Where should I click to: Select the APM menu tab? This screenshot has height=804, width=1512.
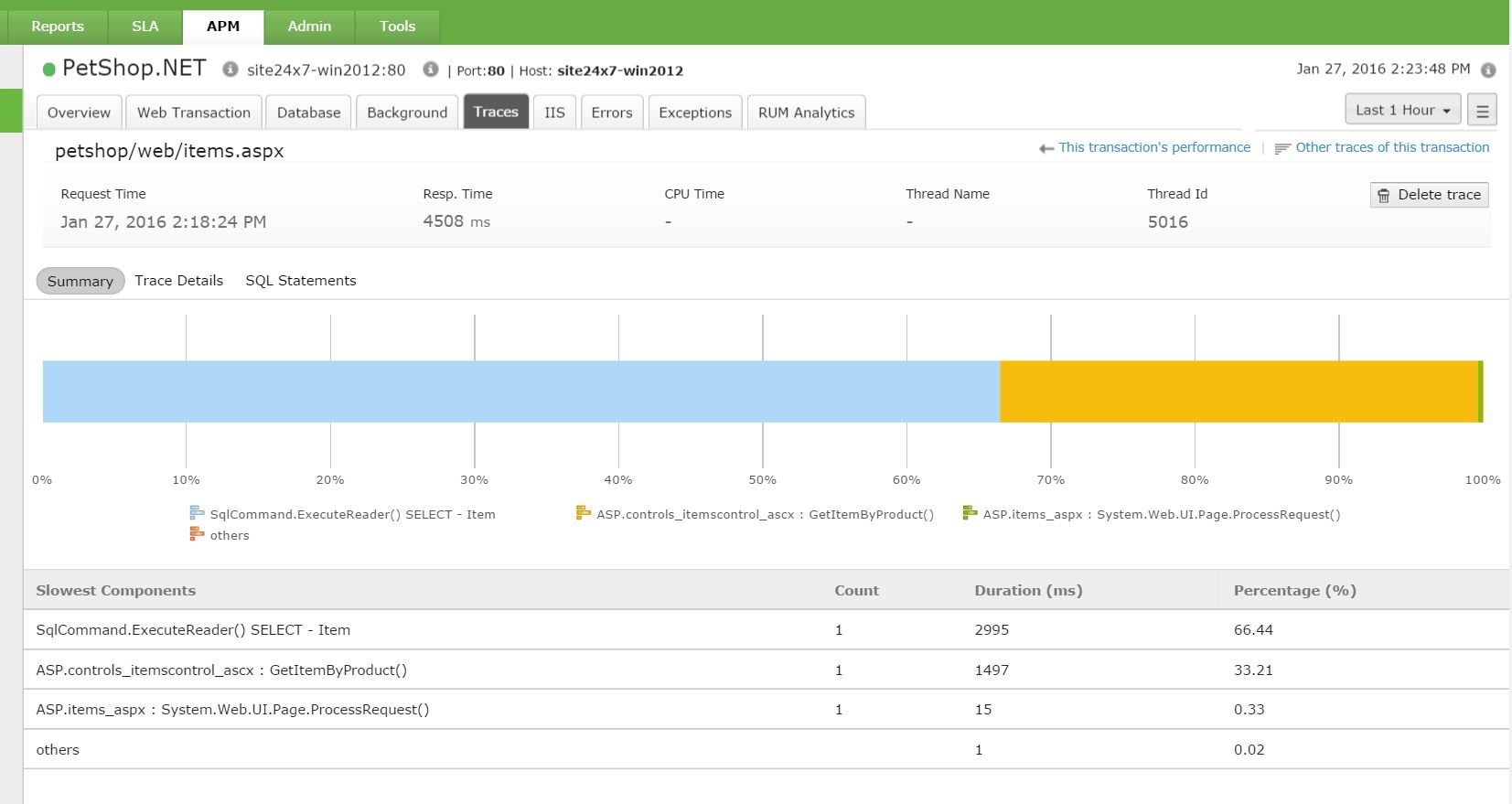(x=223, y=27)
